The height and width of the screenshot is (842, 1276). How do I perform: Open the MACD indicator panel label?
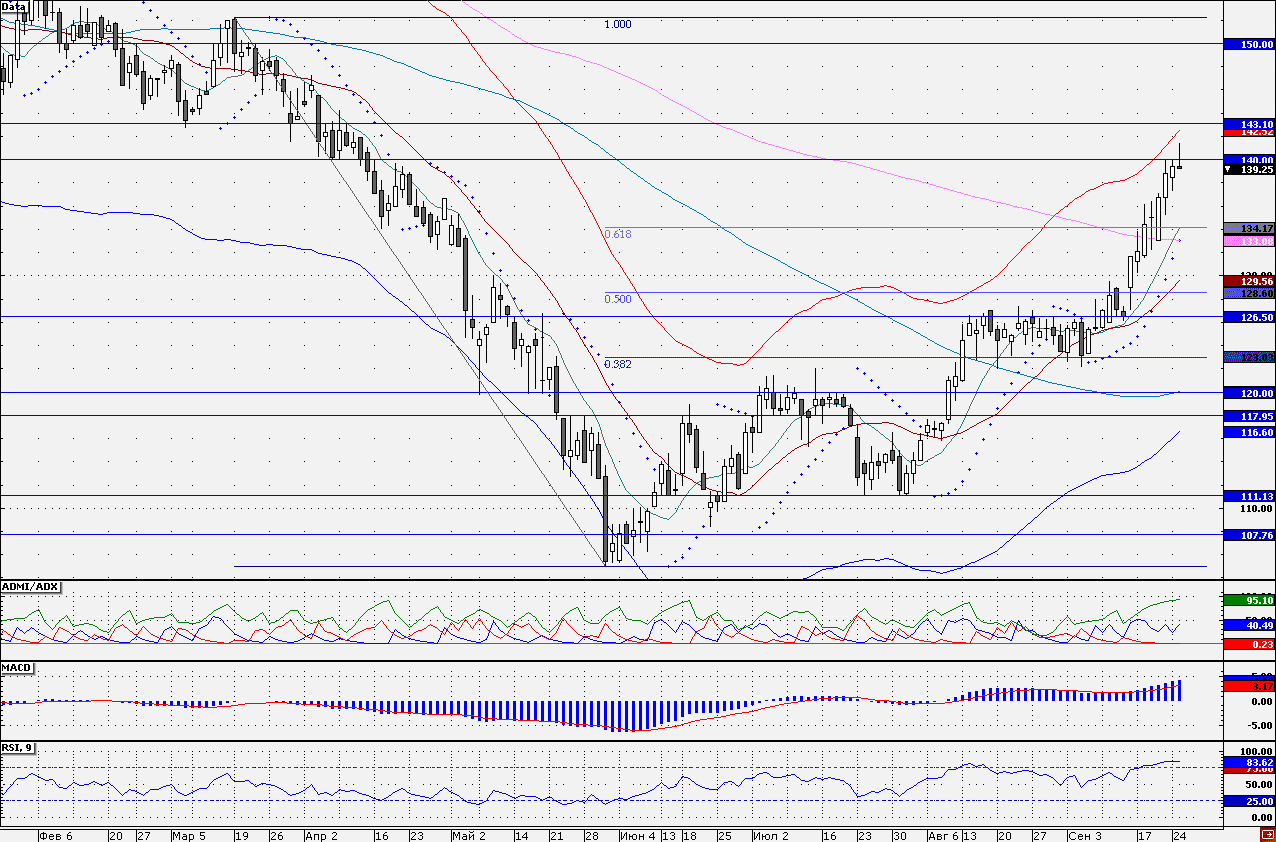(x=15, y=666)
